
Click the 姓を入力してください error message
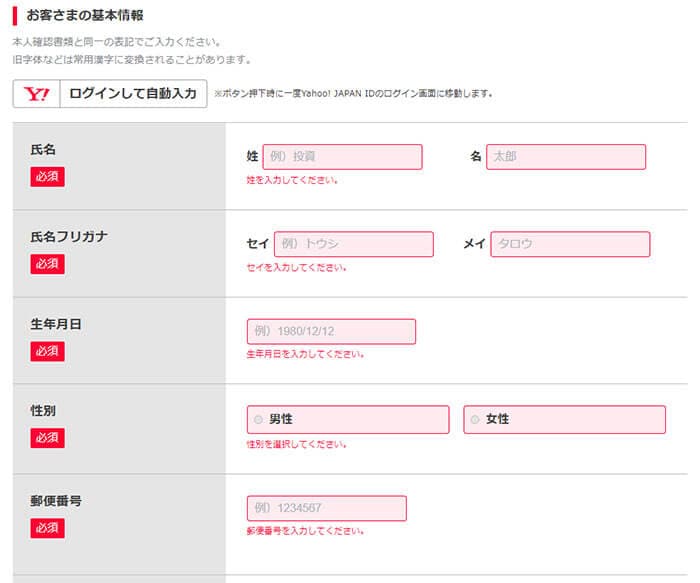pyautogui.click(x=292, y=181)
